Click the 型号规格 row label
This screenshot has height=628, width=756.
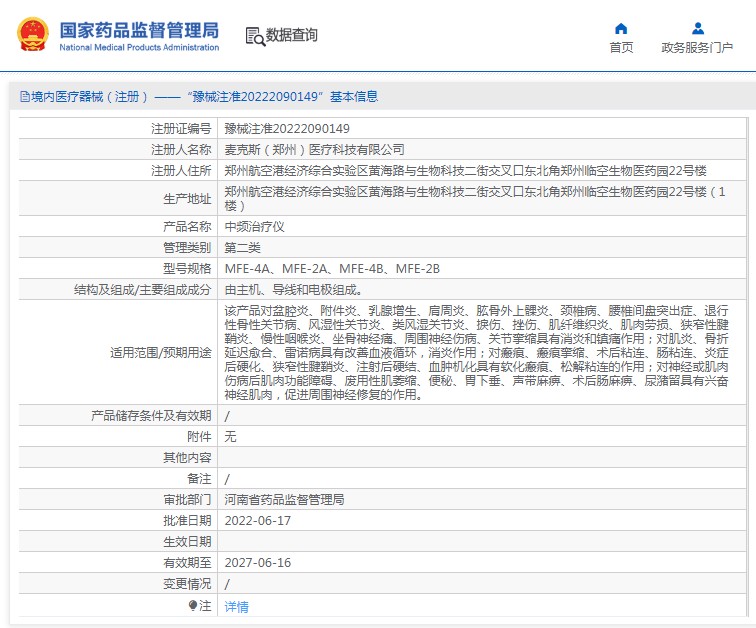187,268
